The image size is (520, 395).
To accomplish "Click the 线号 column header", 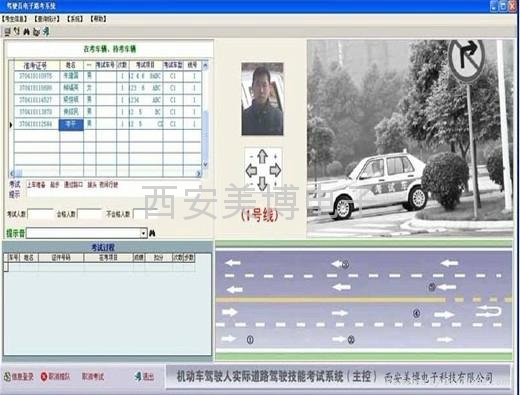I will pos(192,65).
